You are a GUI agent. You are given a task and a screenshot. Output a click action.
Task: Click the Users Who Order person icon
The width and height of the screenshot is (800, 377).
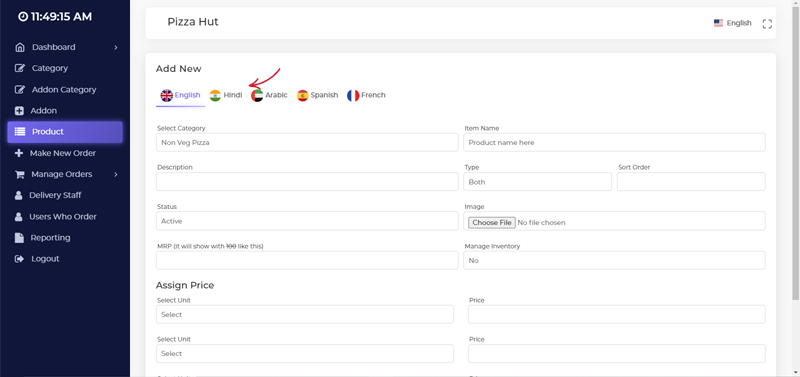click(18, 217)
